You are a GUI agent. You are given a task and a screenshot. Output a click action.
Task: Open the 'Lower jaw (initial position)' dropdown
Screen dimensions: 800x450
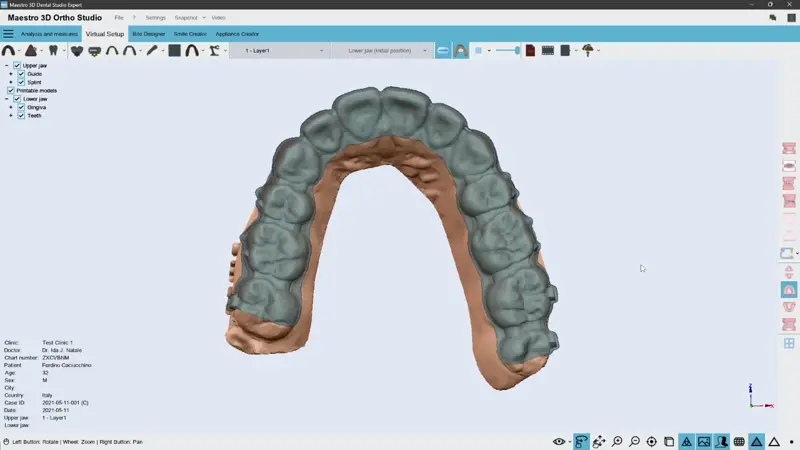coord(382,51)
